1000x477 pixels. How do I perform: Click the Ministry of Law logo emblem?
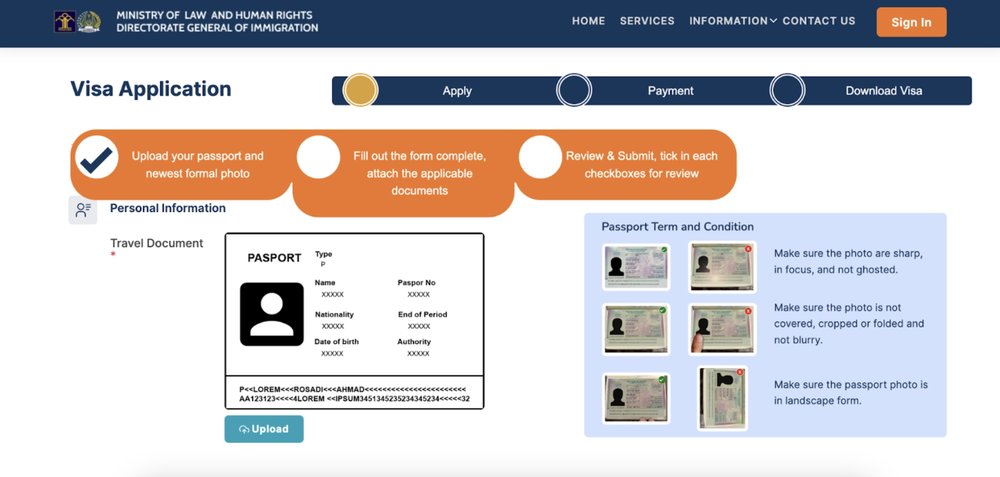coord(66,22)
